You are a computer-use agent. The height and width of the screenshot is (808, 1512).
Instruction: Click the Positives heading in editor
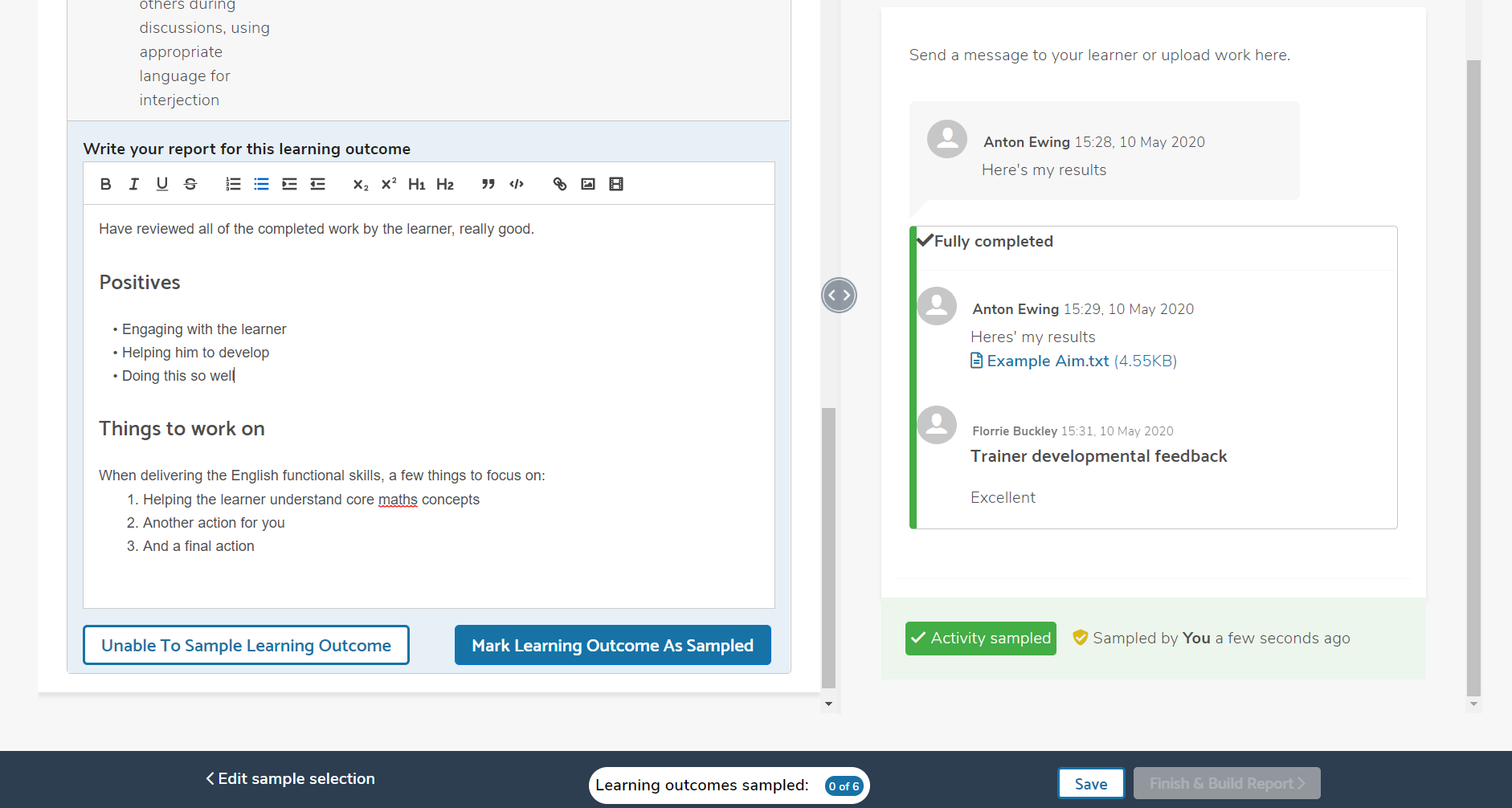coord(140,283)
